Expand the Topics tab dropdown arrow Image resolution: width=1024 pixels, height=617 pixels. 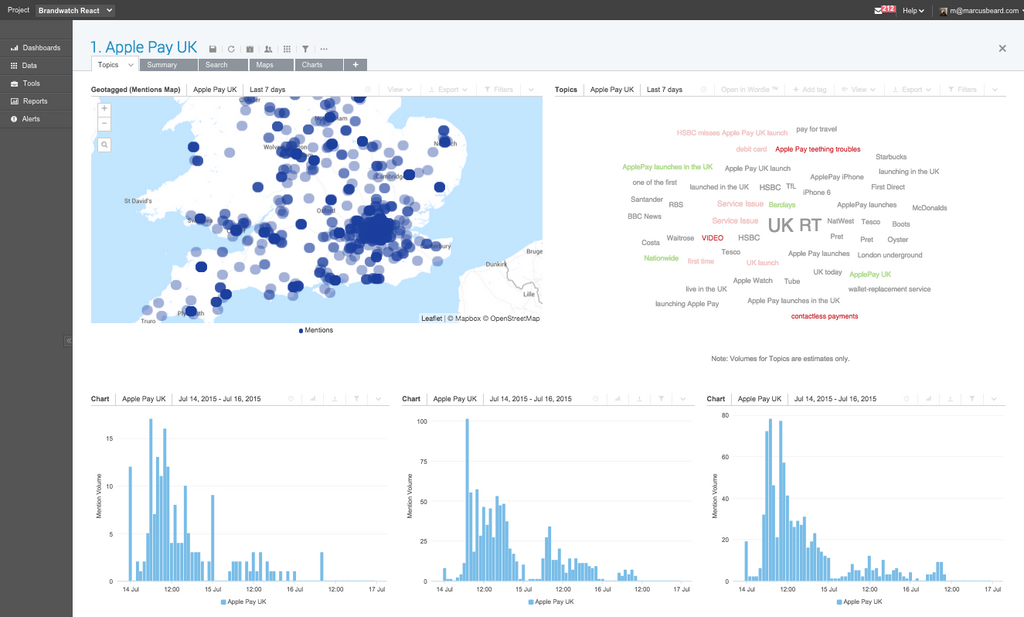[131, 65]
